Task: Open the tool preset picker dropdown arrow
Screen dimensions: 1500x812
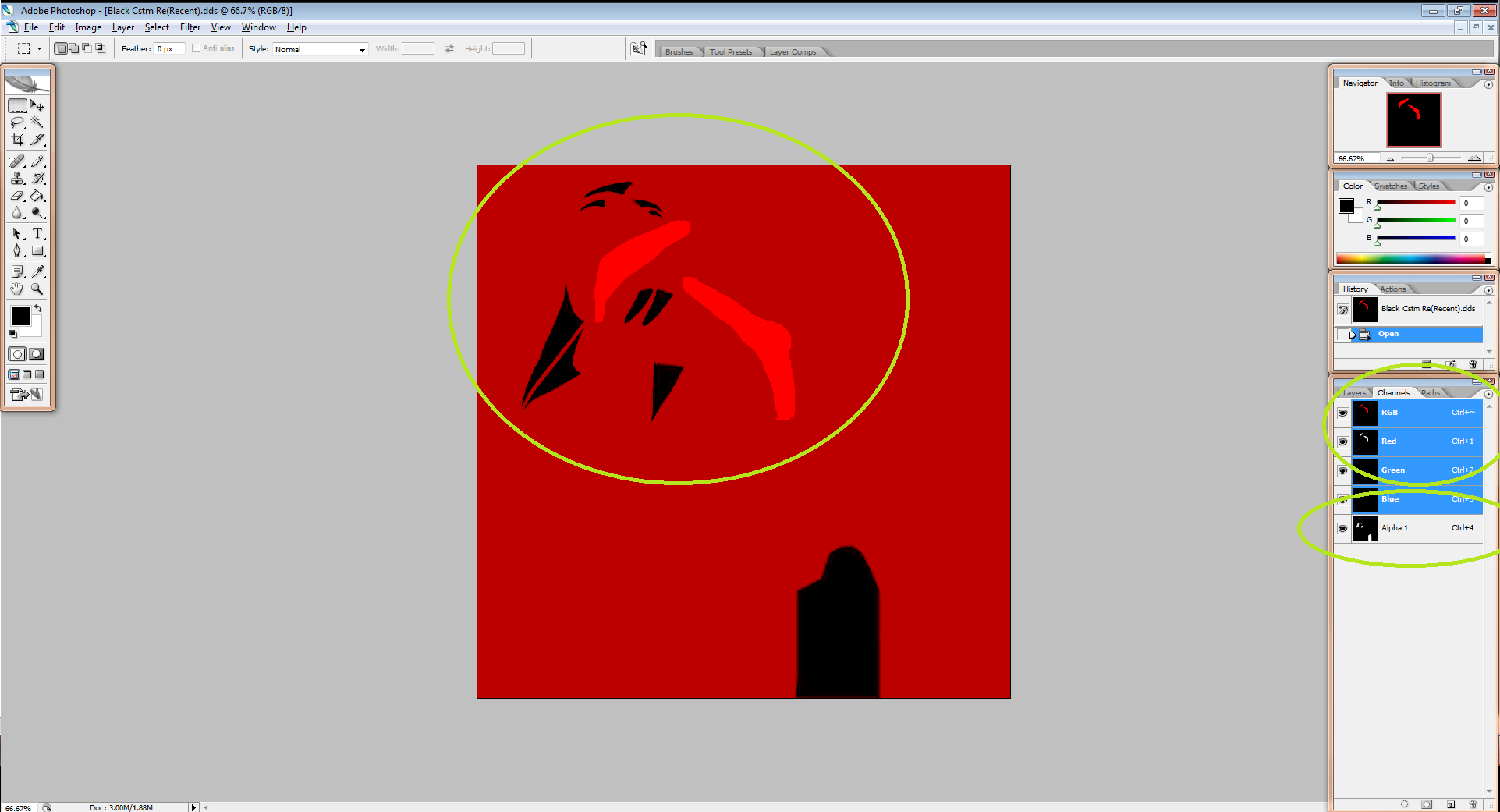Action: coord(39,48)
